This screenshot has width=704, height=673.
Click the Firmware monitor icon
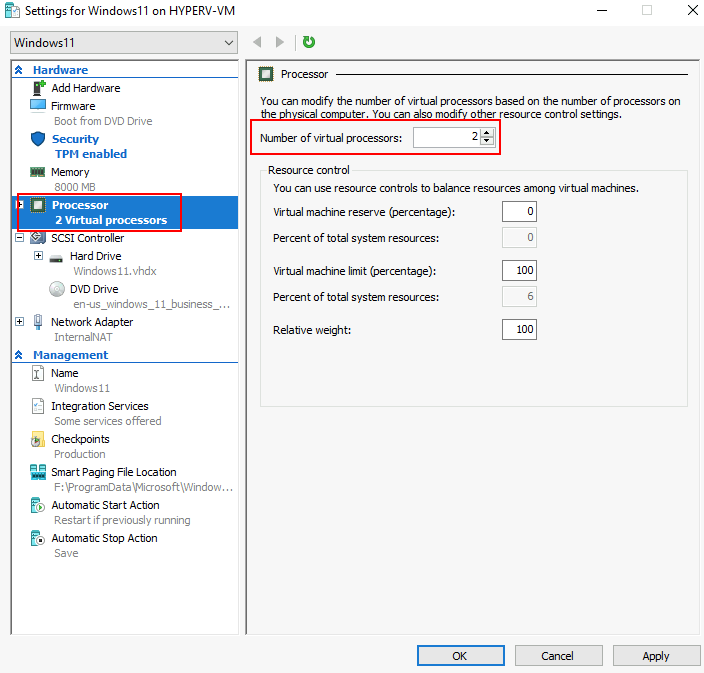pos(38,105)
